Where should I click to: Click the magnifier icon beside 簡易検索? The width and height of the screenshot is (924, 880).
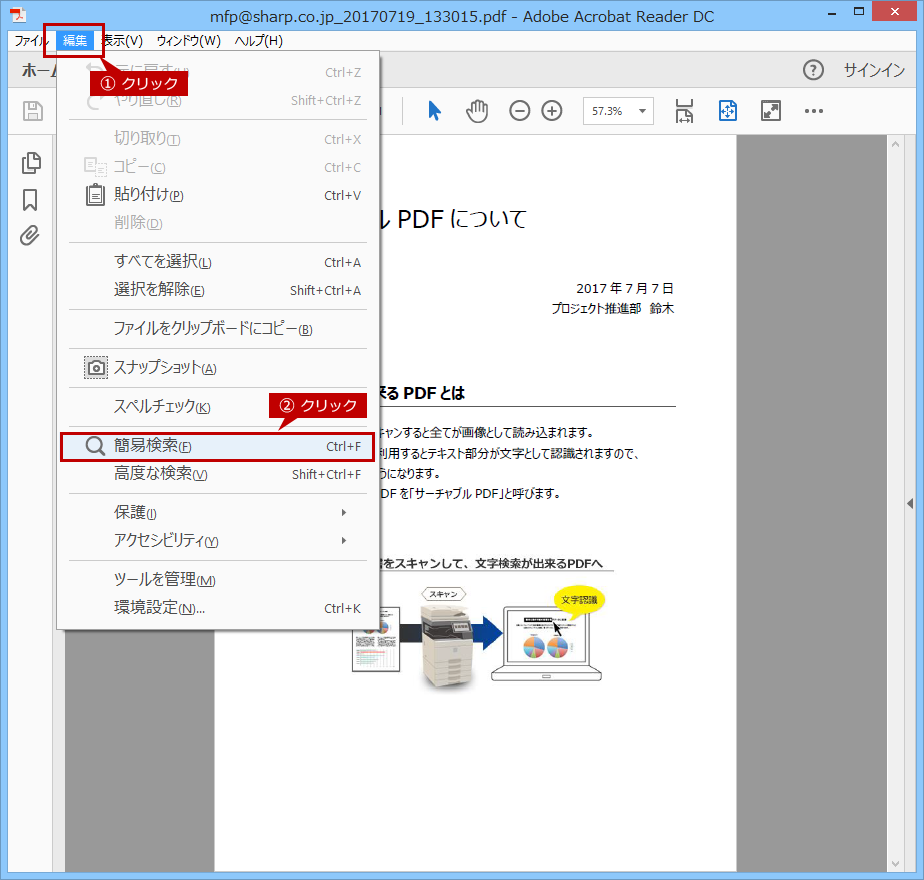pyautogui.click(x=95, y=446)
